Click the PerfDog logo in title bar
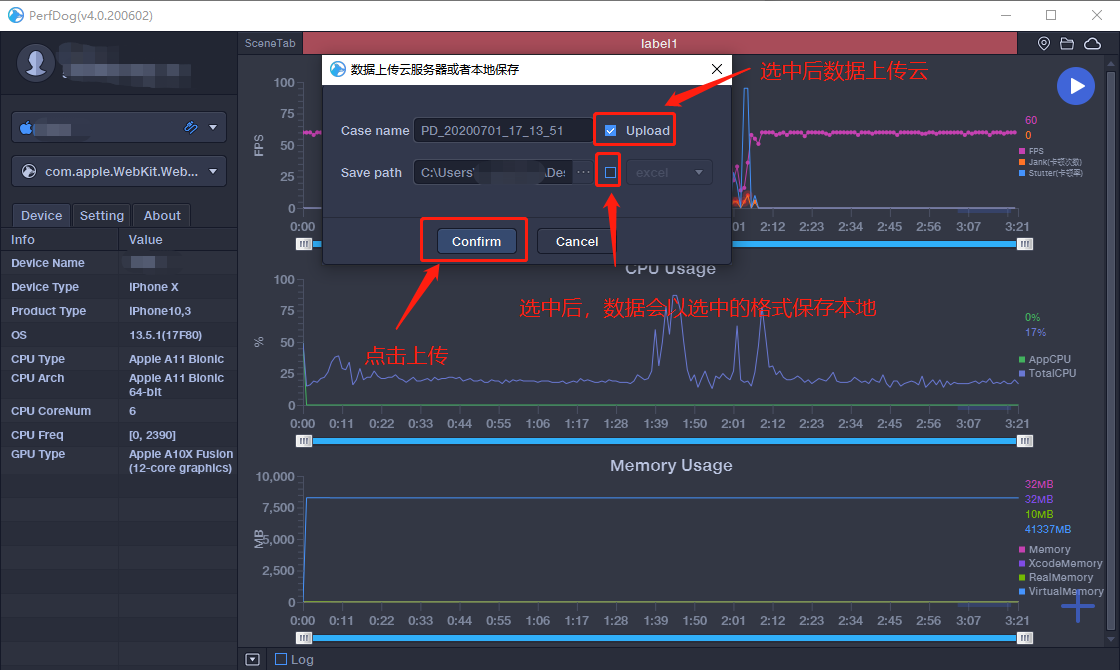This screenshot has width=1120, height=670. (16, 15)
